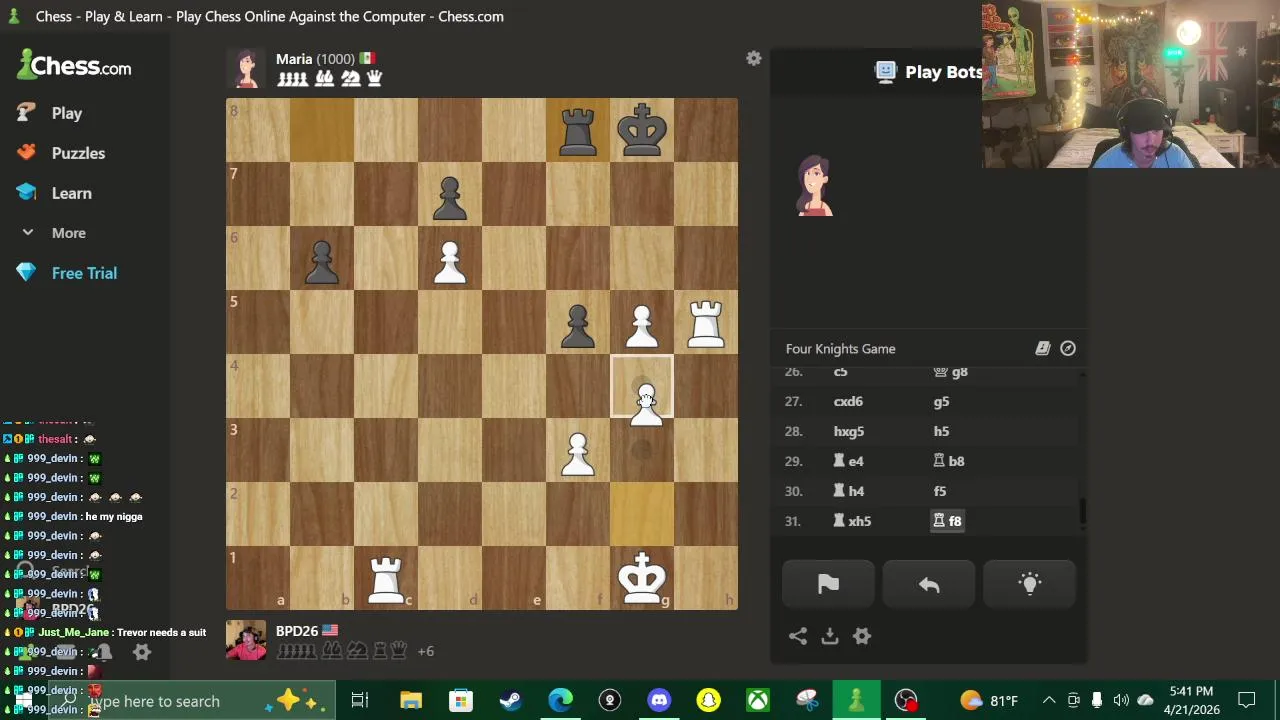Select the white king on g1
Image resolution: width=1280 pixels, height=720 pixels.
642,578
